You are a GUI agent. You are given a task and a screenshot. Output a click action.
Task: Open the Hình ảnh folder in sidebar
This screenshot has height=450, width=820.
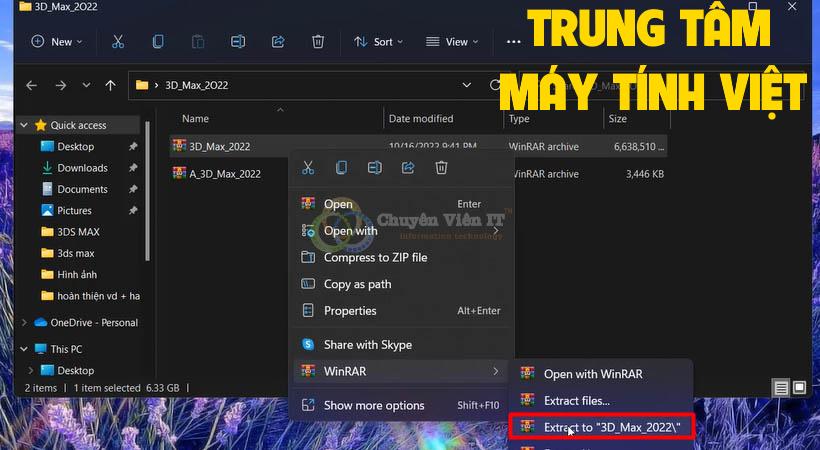[77, 274]
